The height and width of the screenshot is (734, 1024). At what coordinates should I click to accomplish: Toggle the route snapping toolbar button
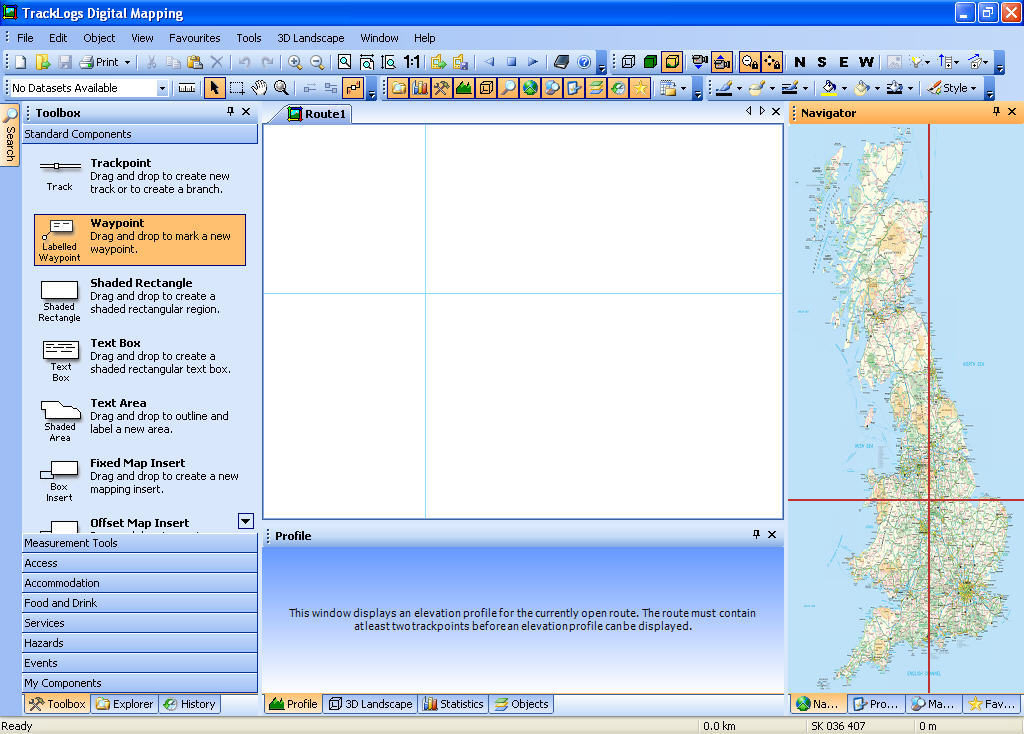tap(353, 88)
